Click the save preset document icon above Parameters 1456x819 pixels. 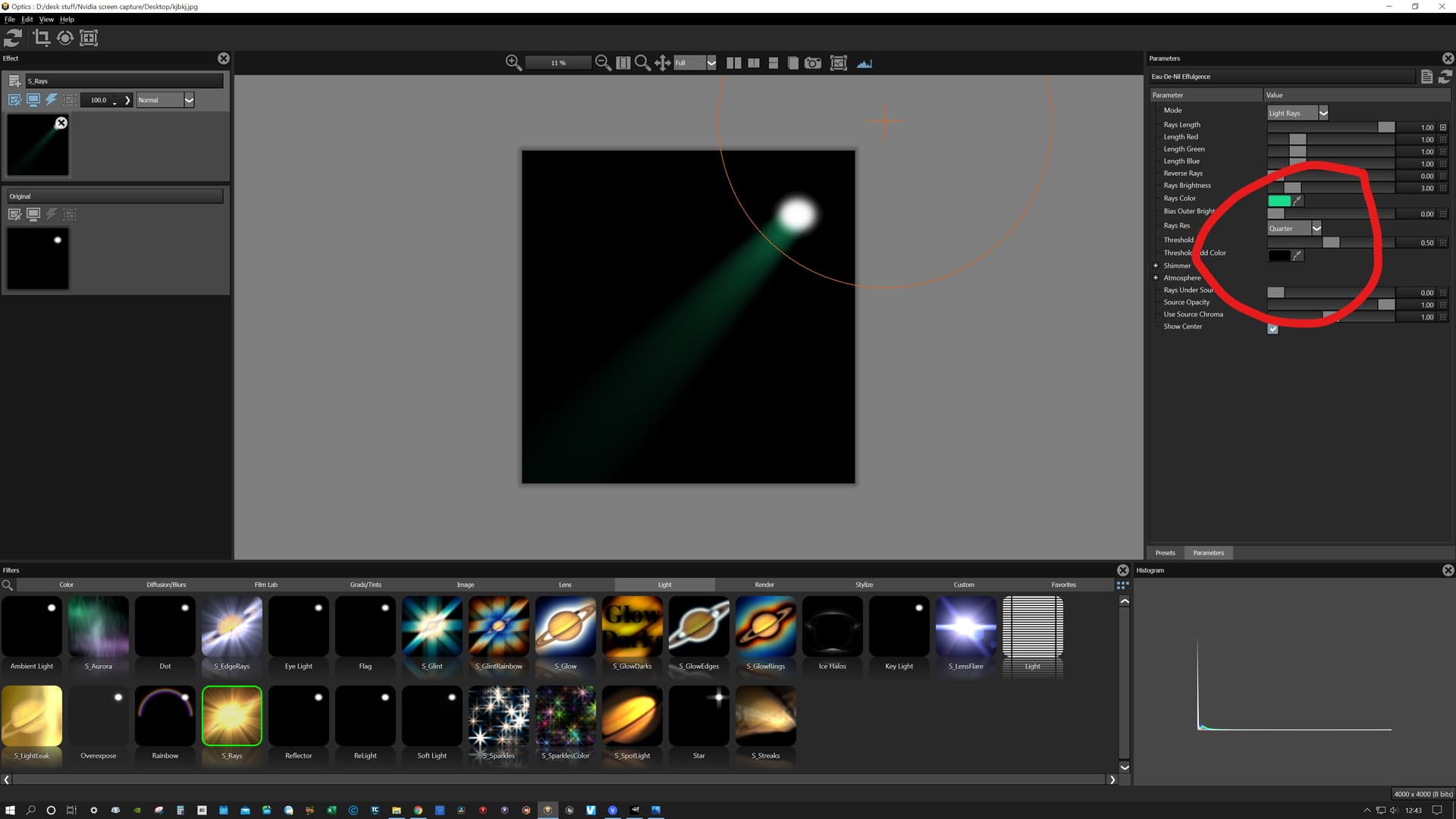1426,76
